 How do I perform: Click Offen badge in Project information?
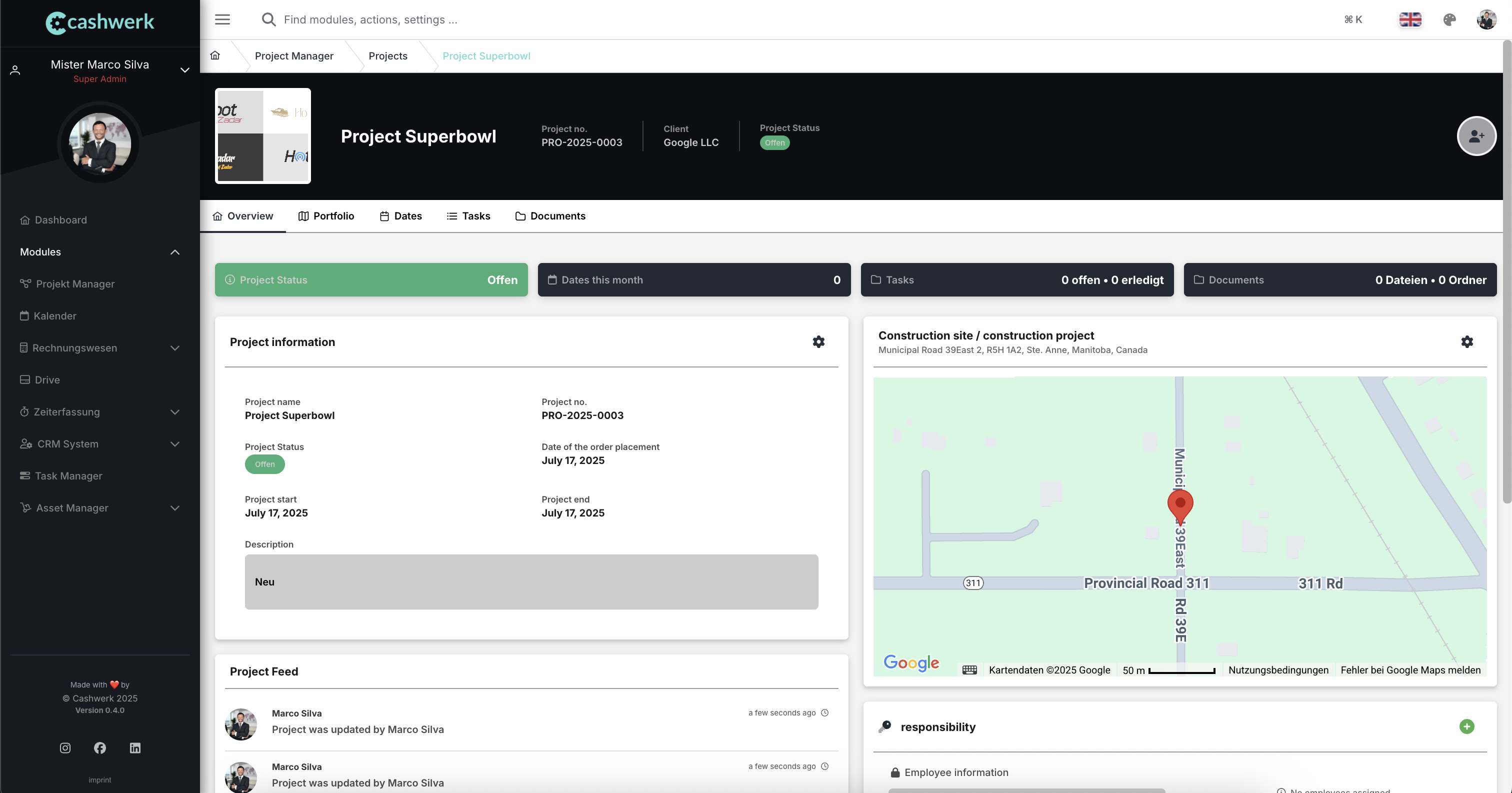[264, 463]
